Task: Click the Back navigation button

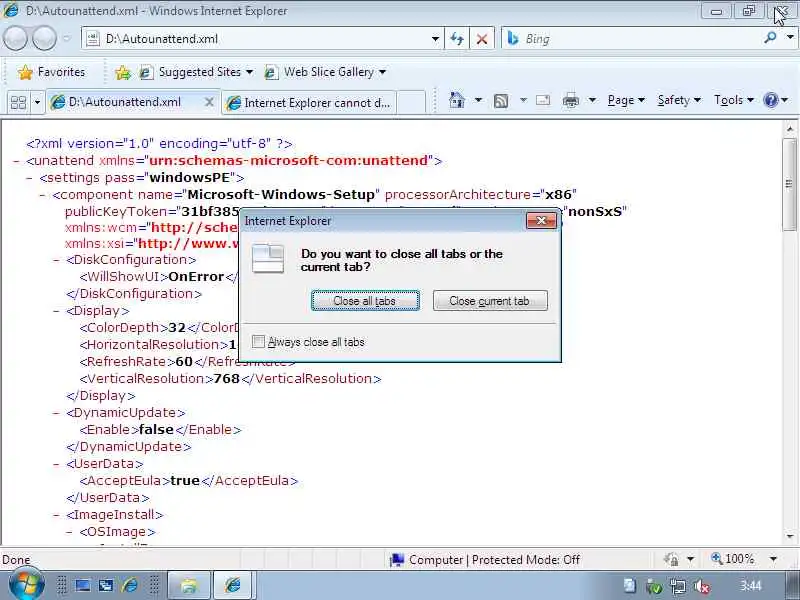Action: [x=15, y=39]
